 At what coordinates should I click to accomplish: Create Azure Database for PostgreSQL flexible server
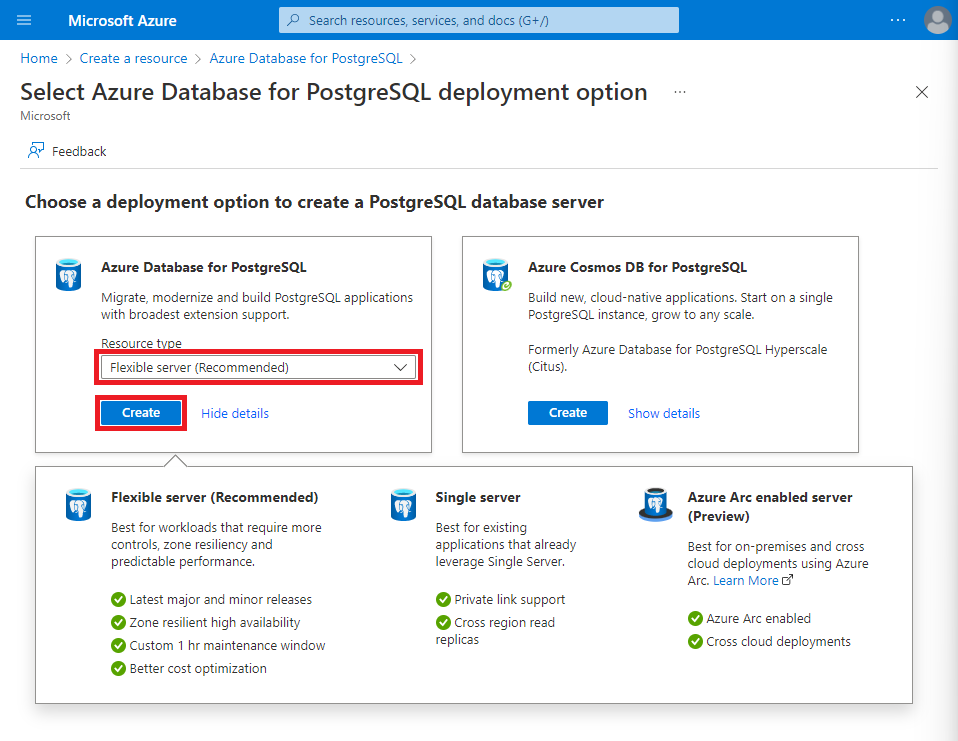141,413
